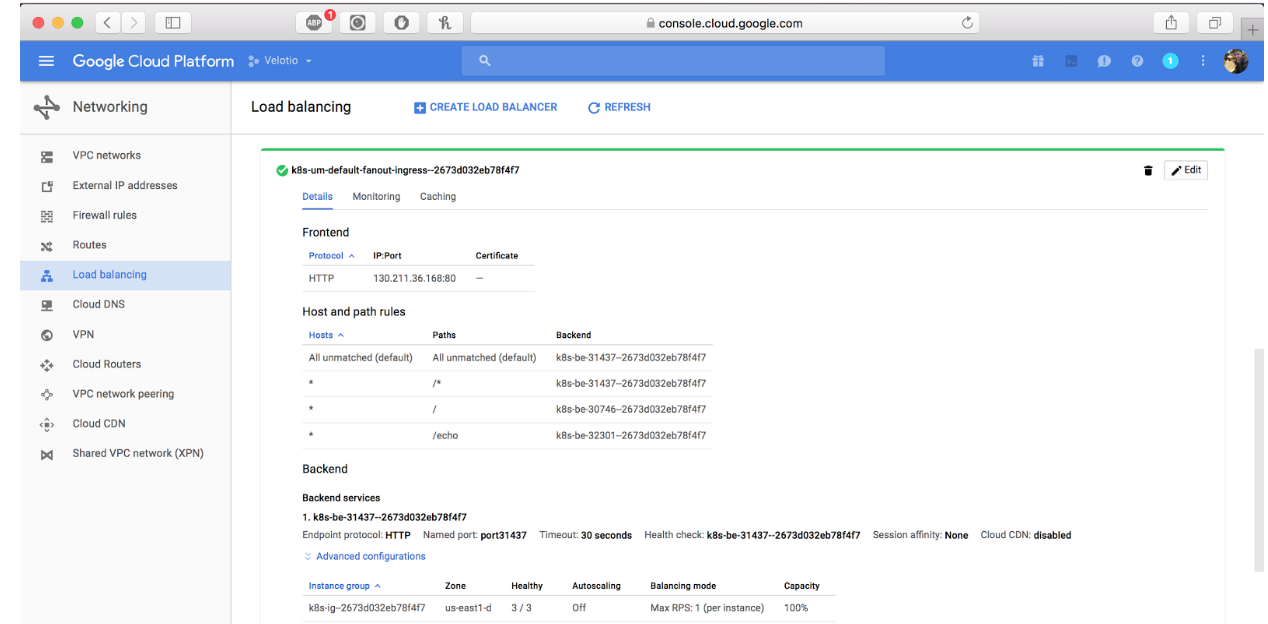Click the Create Load Balancer button
This screenshot has width=1268, height=624.
(486, 107)
